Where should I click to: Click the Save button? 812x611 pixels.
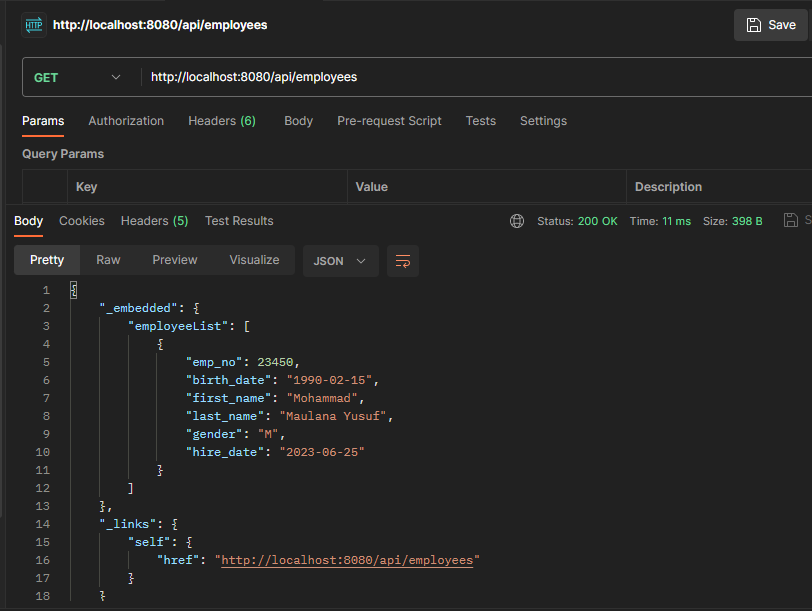pos(770,24)
